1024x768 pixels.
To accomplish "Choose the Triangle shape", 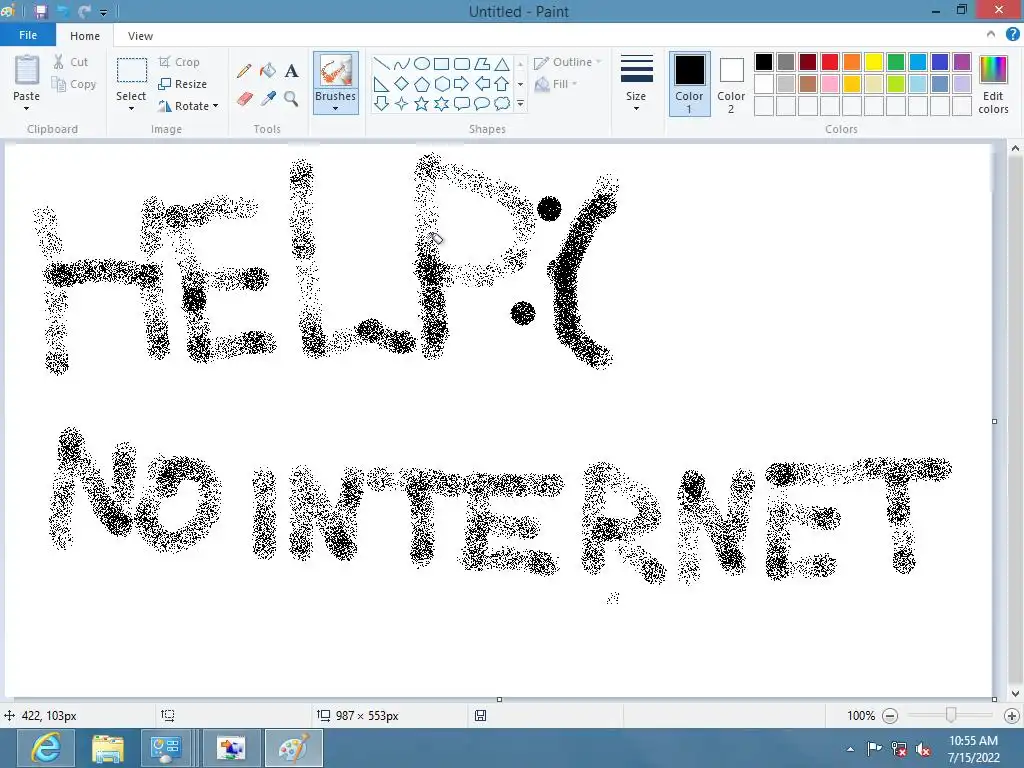I will pos(502,63).
